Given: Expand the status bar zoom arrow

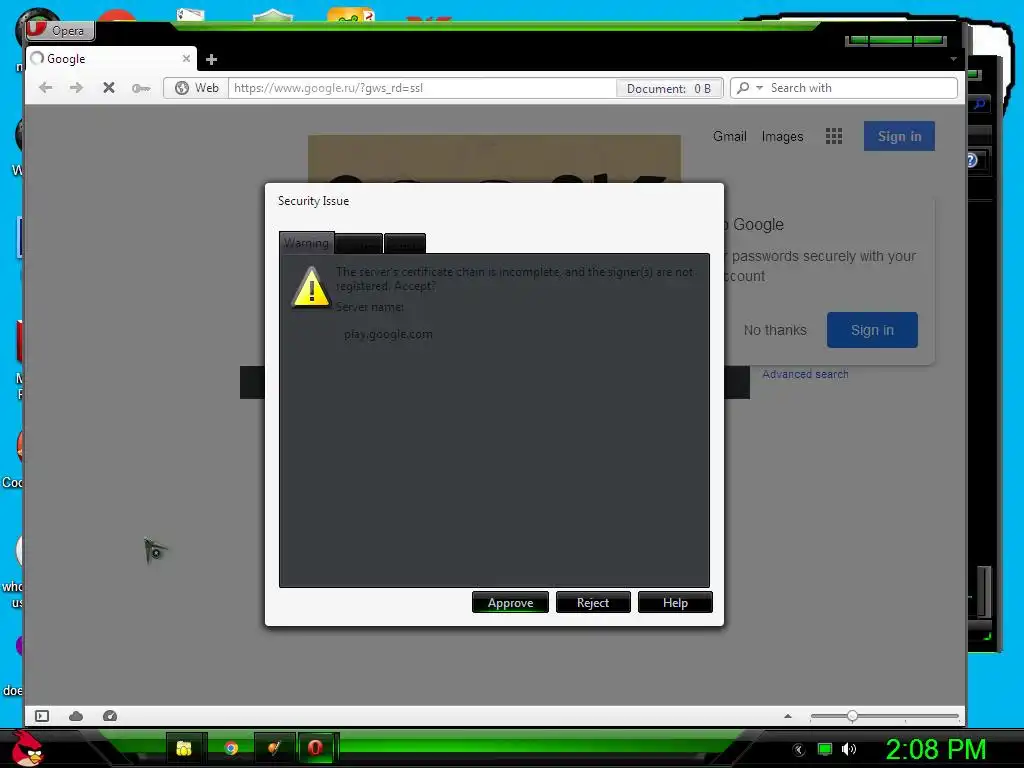Looking at the screenshot, I should click(x=788, y=716).
